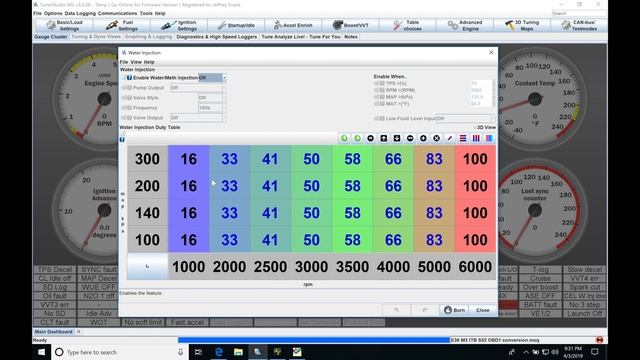The width and height of the screenshot is (640, 360).
Task: Click the pencil edit icon in table toolbar
Action: [x=450, y=138]
